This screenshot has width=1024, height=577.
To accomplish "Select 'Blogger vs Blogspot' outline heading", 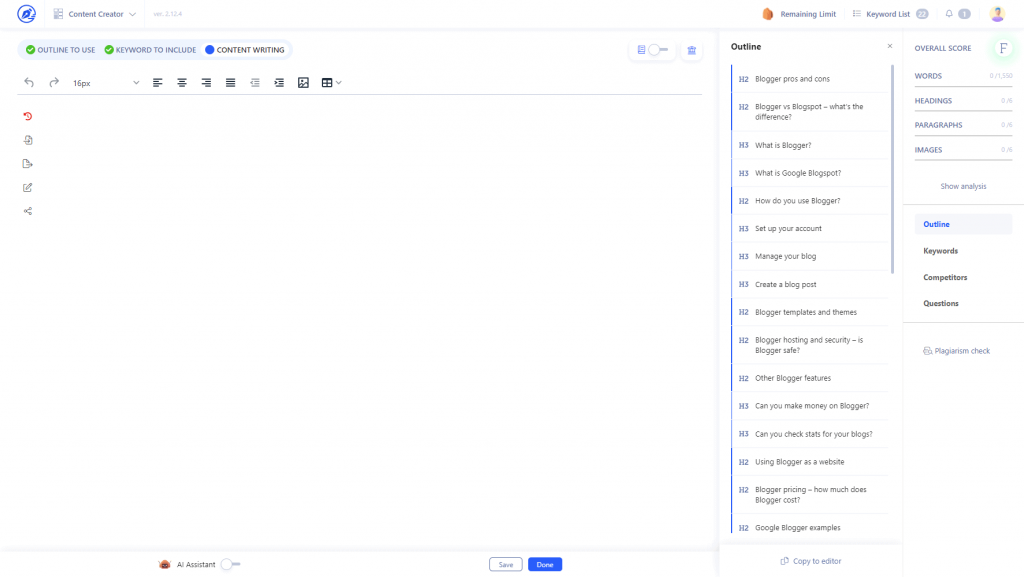I will [810, 112].
